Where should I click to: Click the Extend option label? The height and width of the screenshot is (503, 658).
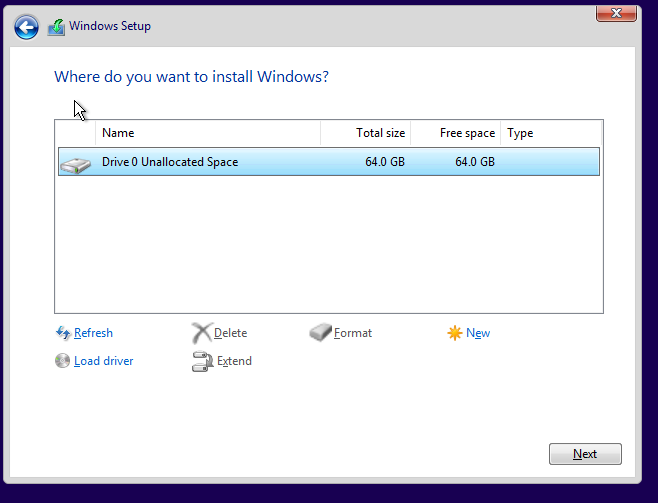234,361
